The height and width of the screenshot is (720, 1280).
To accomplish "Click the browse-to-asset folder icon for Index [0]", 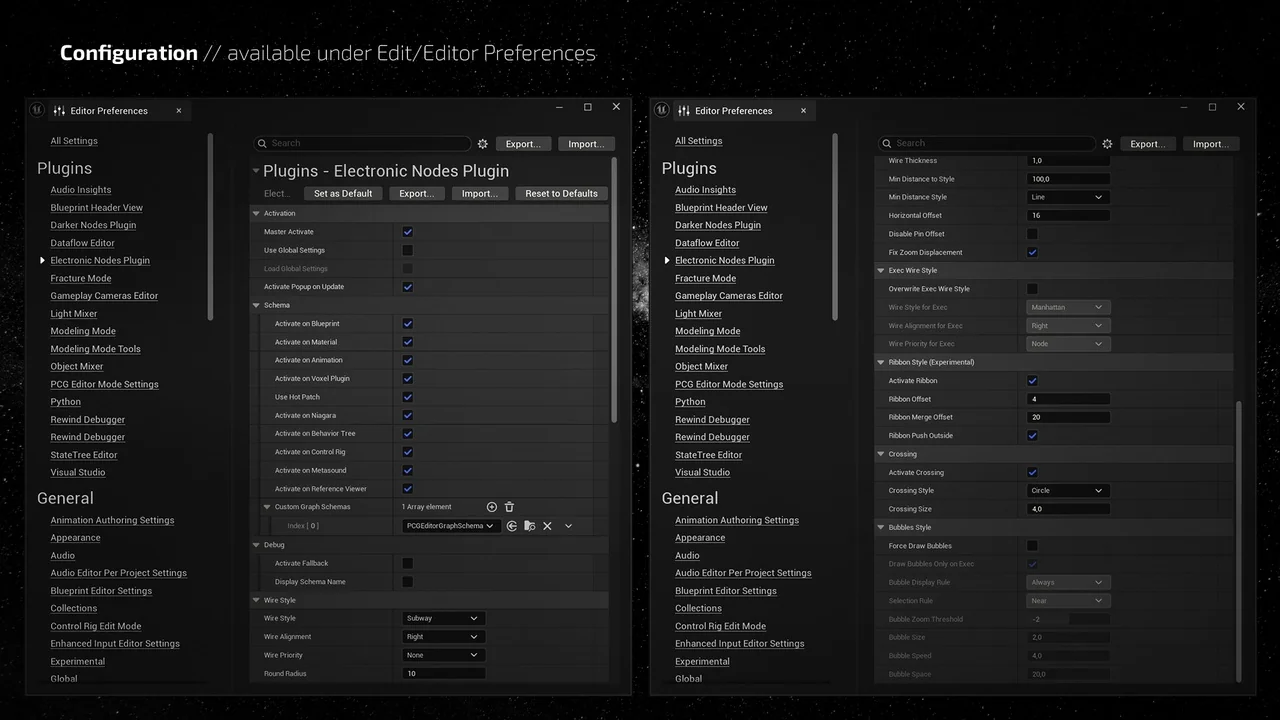I will coord(529,525).
